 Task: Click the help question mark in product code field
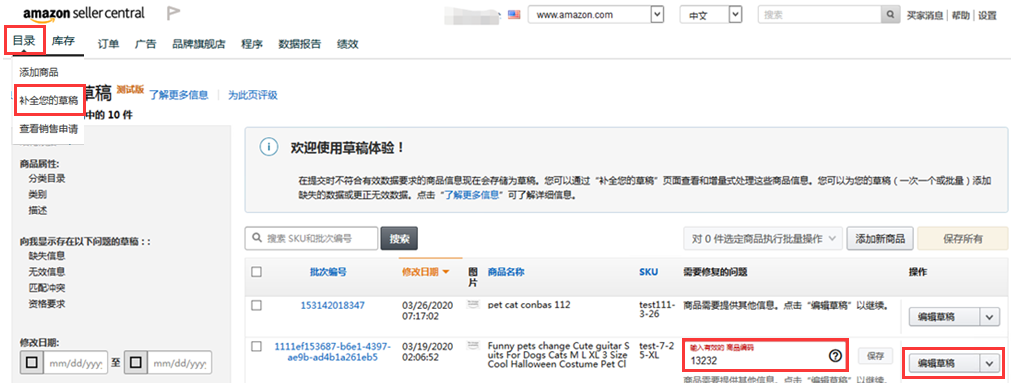[x=835, y=356]
